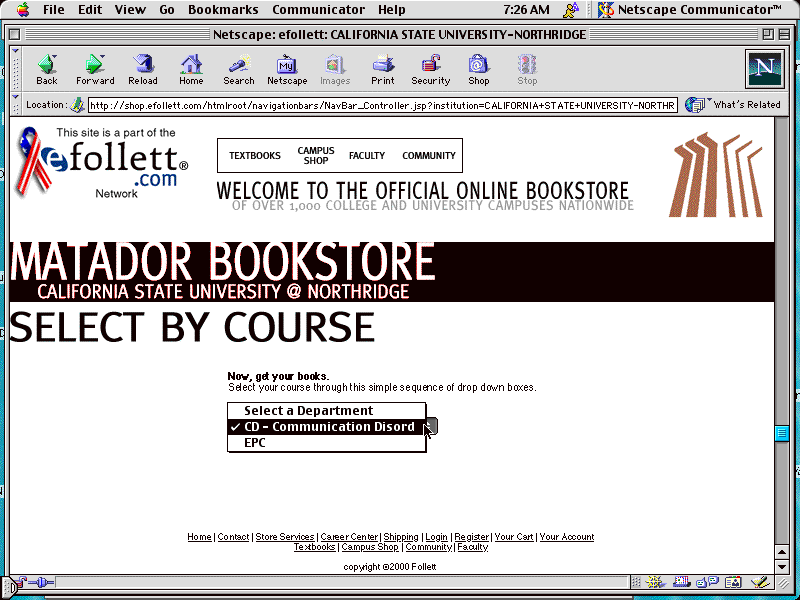
Task: Click the TEXTBOOKS nav button
Action: point(255,156)
